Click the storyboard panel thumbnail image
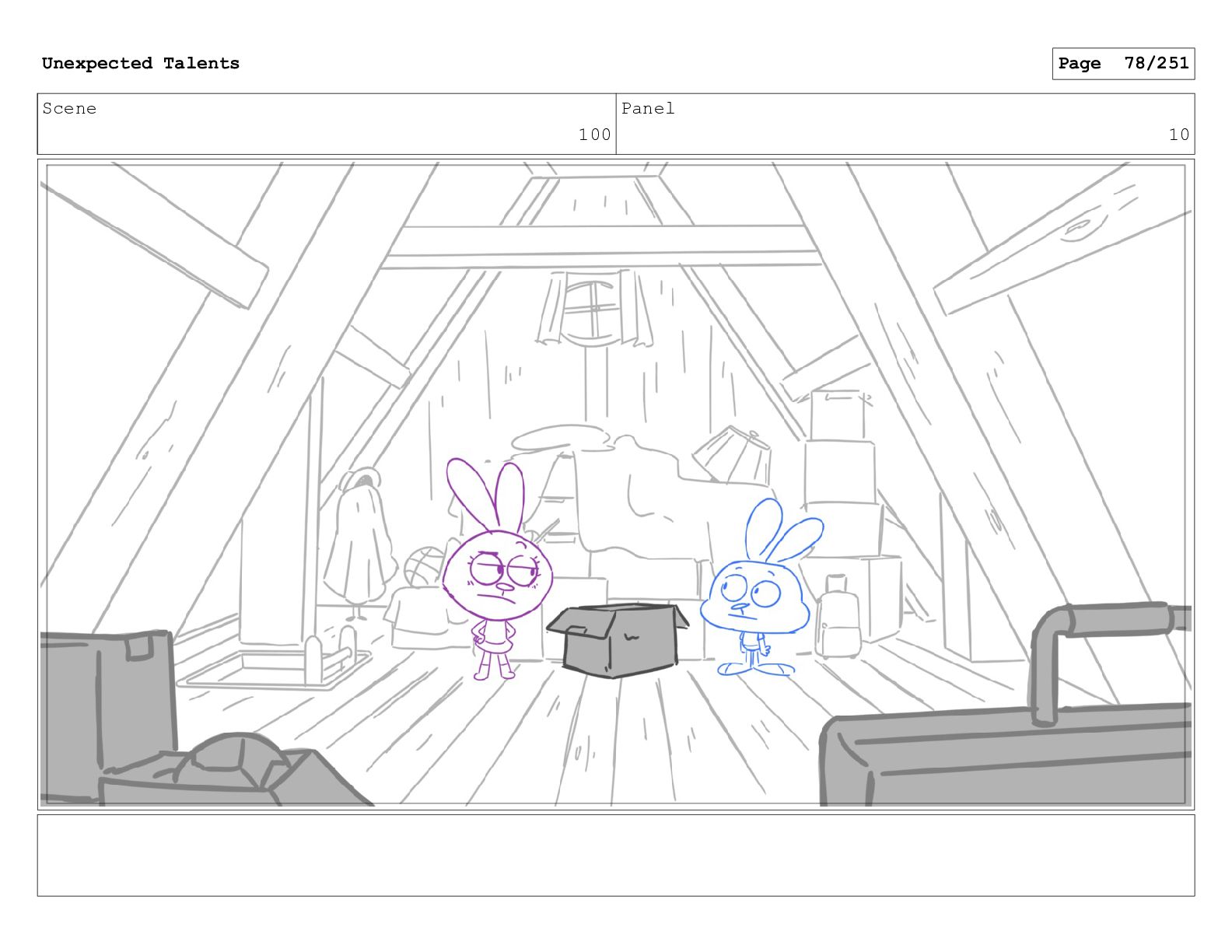1232x952 pixels. click(x=616, y=485)
